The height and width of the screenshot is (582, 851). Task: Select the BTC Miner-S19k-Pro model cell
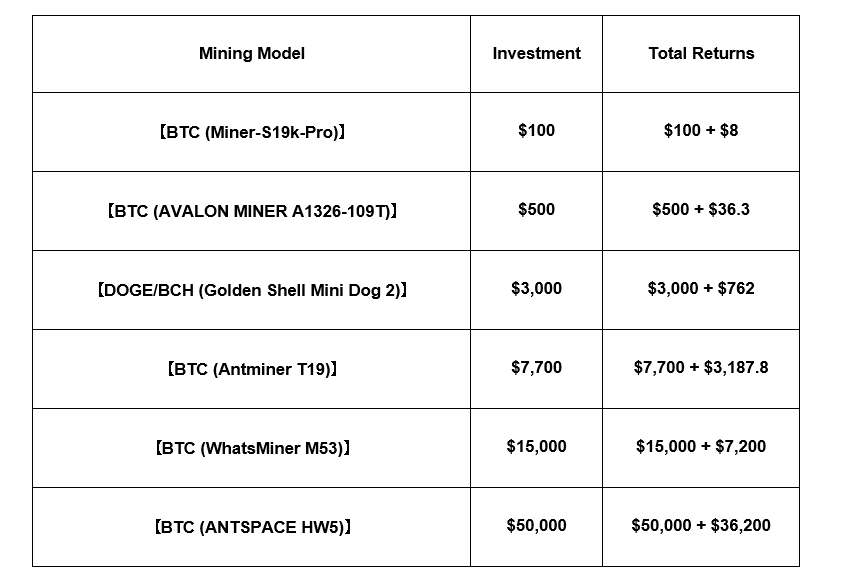point(252,131)
